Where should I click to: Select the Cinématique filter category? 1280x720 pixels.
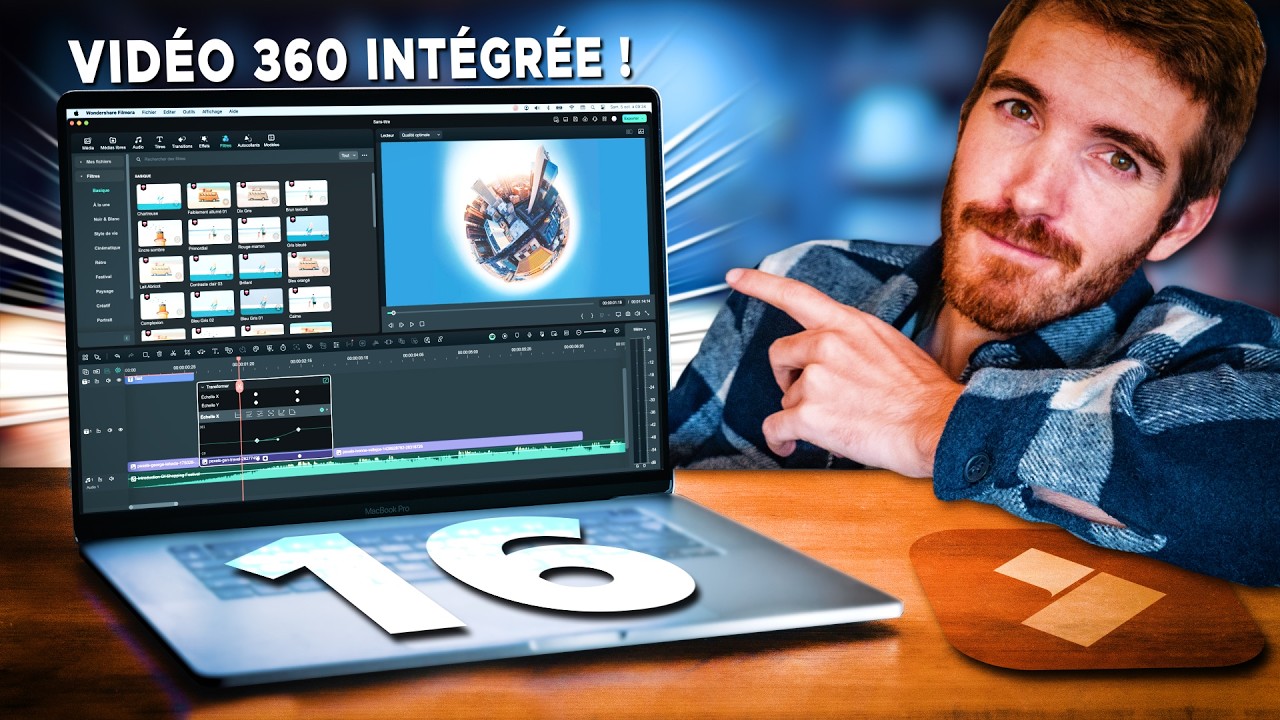[107, 247]
